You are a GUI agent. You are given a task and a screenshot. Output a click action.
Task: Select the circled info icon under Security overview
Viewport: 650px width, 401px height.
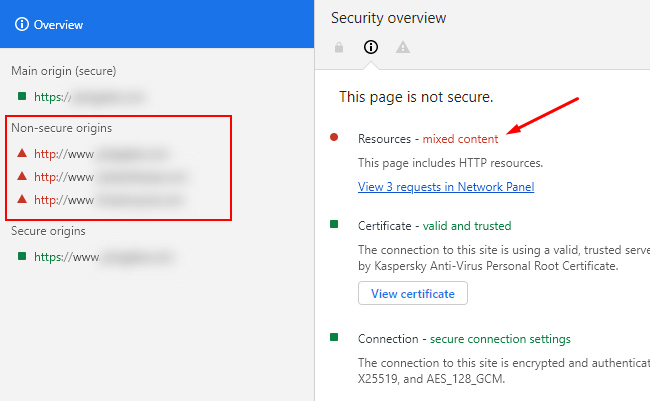(371, 47)
